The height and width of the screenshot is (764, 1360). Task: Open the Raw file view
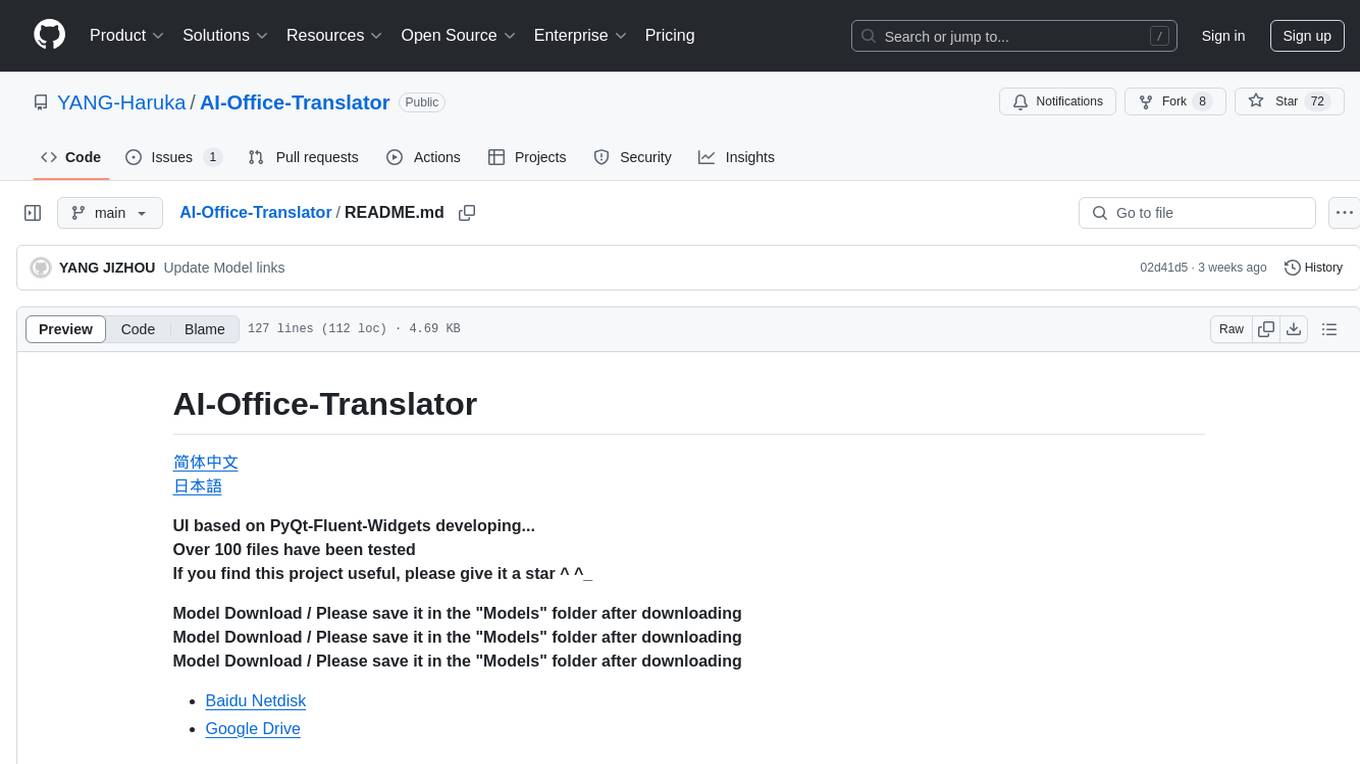click(x=1231, y=329)
